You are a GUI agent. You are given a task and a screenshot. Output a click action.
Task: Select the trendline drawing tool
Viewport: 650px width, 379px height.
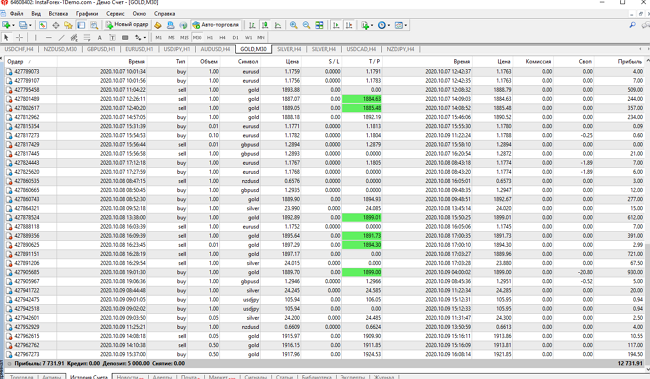[61, 38]
